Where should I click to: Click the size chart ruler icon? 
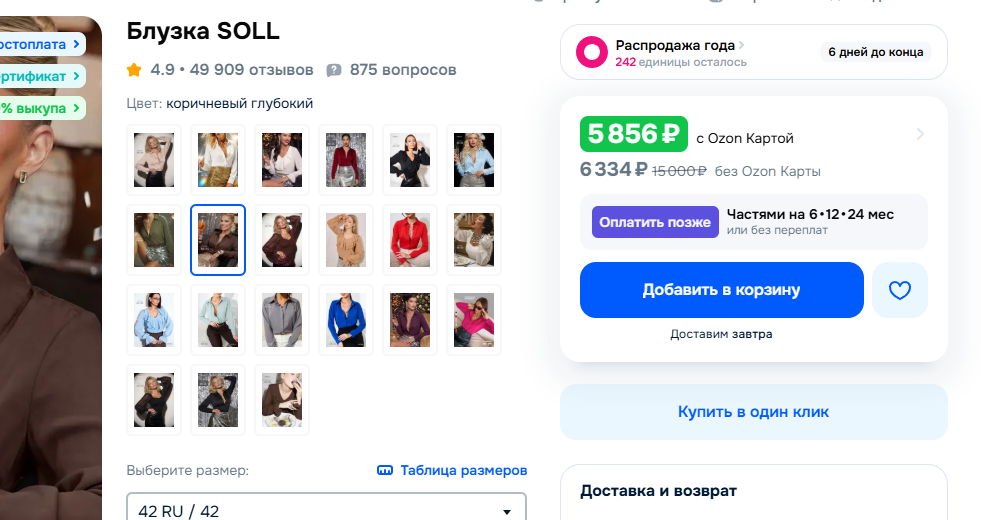pos(385,470)
